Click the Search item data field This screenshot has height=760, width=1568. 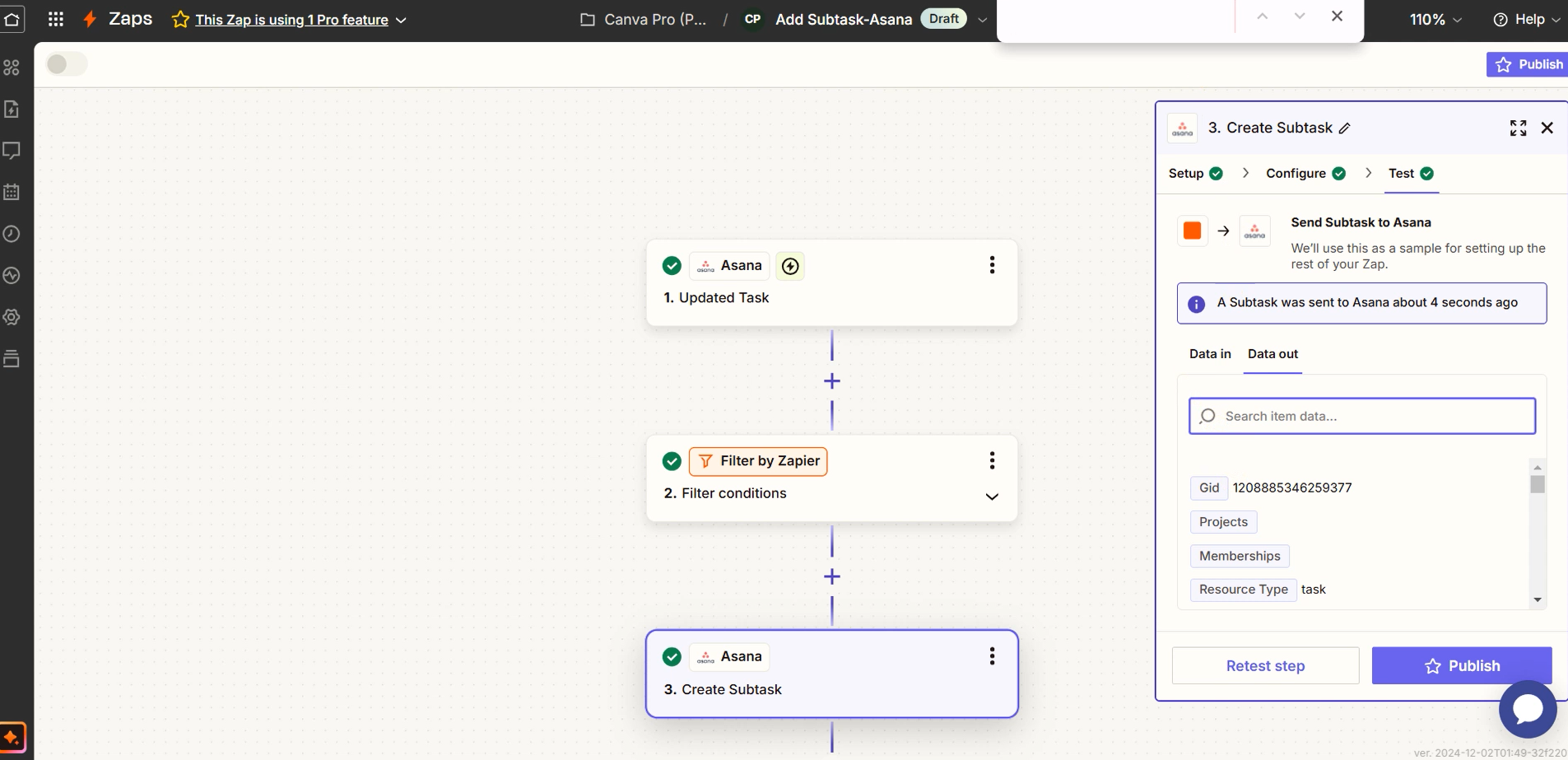click(x=1362, y=417)
